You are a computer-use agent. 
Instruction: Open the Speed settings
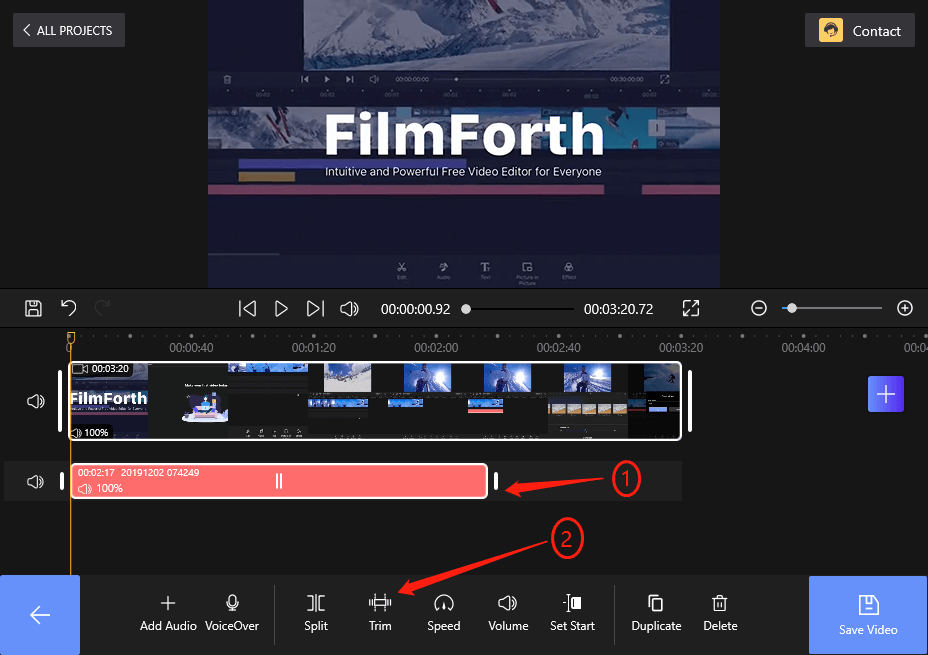444,614
